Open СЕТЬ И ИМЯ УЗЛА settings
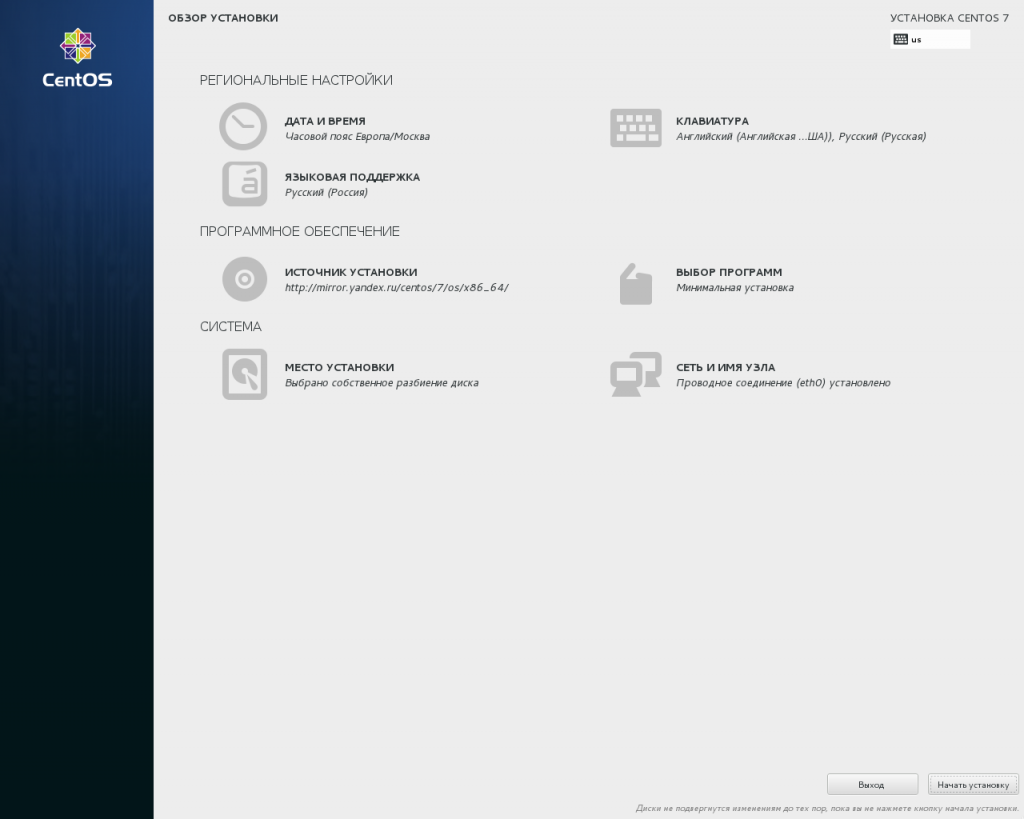This screenshot has width=1024, height=819. [x=725, y=367]
